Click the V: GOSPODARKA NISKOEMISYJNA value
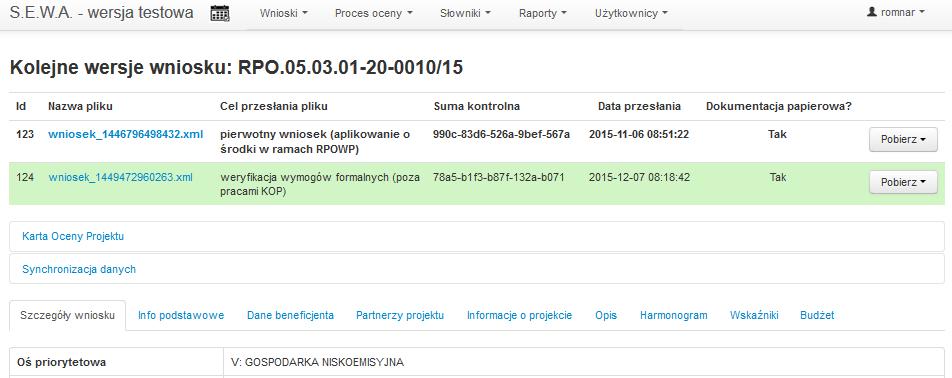Image resolution: width=952 pixels, height=378 pixels. tap(318, 362)
